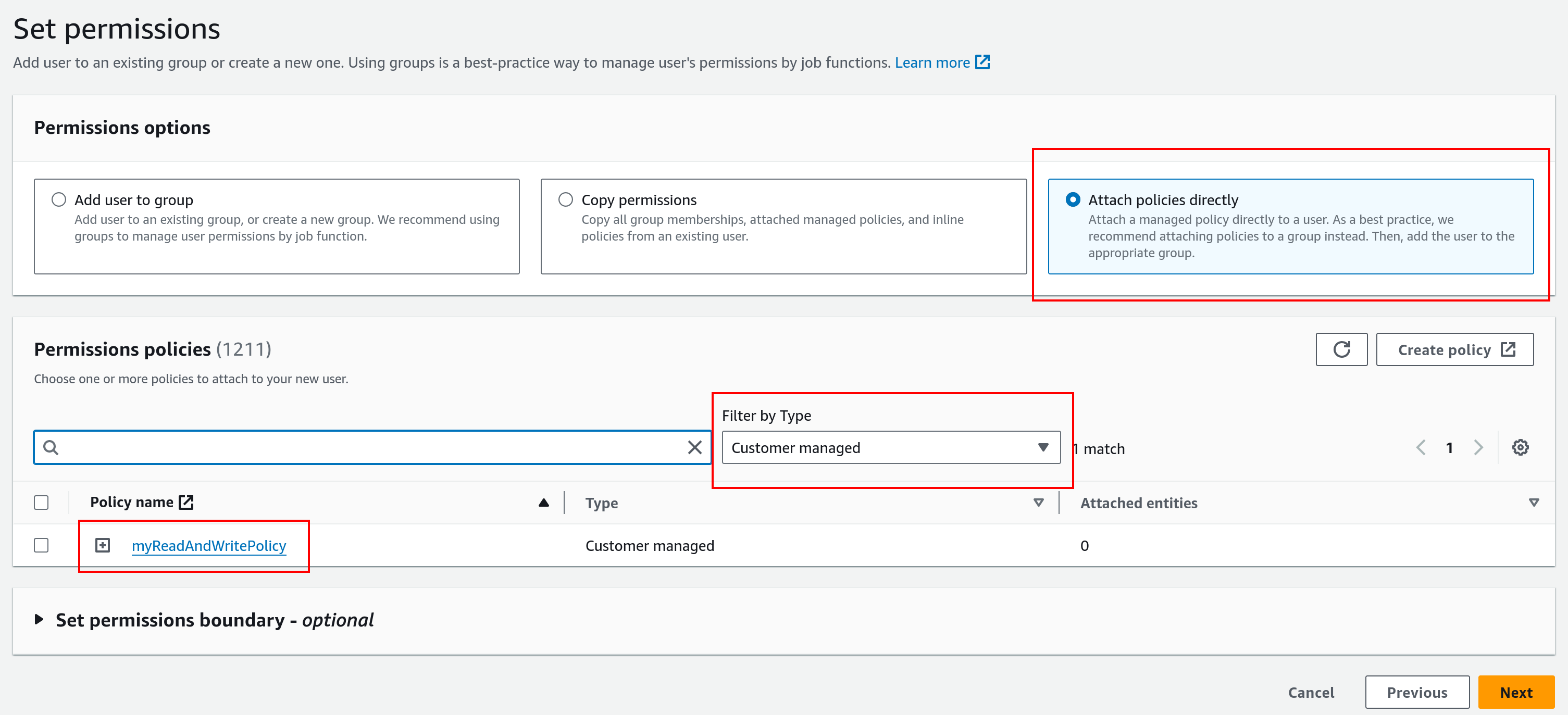Tick the select-all policies header checkbox
This screenshot has width=1568, height=715.
41,503
